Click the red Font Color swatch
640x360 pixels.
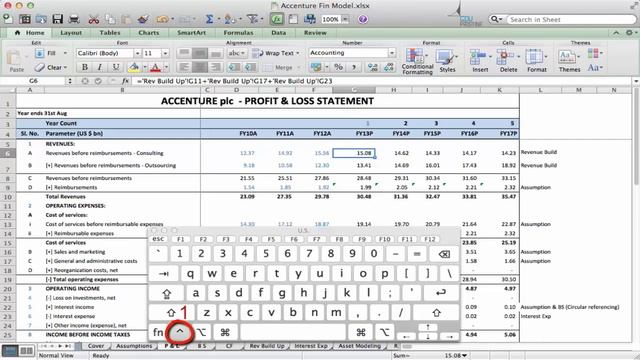click(x=156, y=67)
